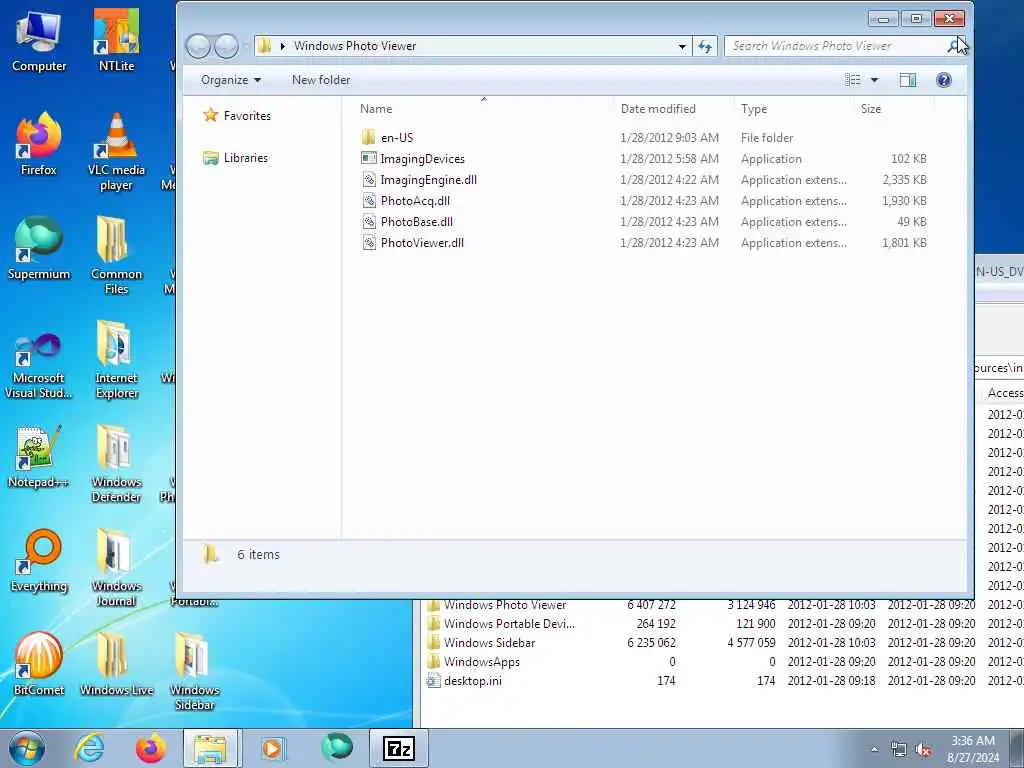Expand the address bar history dropdown
This screenshot has width=1024, height=768.
pos(682,46)
